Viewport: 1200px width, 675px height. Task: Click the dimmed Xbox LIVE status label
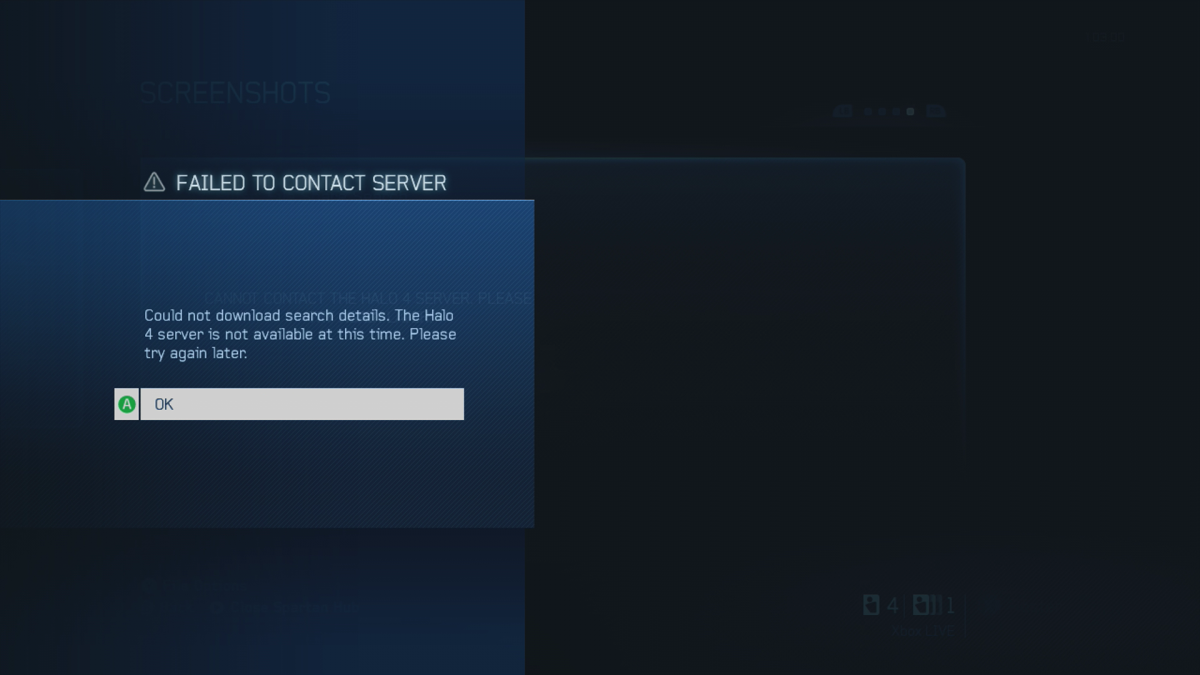(x=922, y=631)
